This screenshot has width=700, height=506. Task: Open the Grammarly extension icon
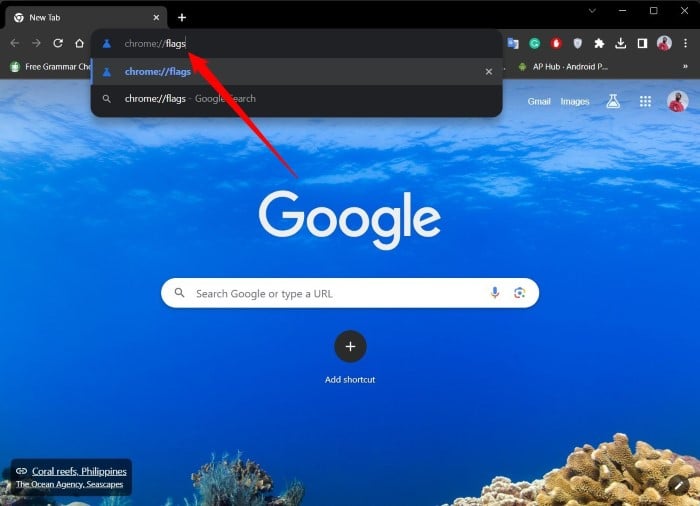(534, 43)
